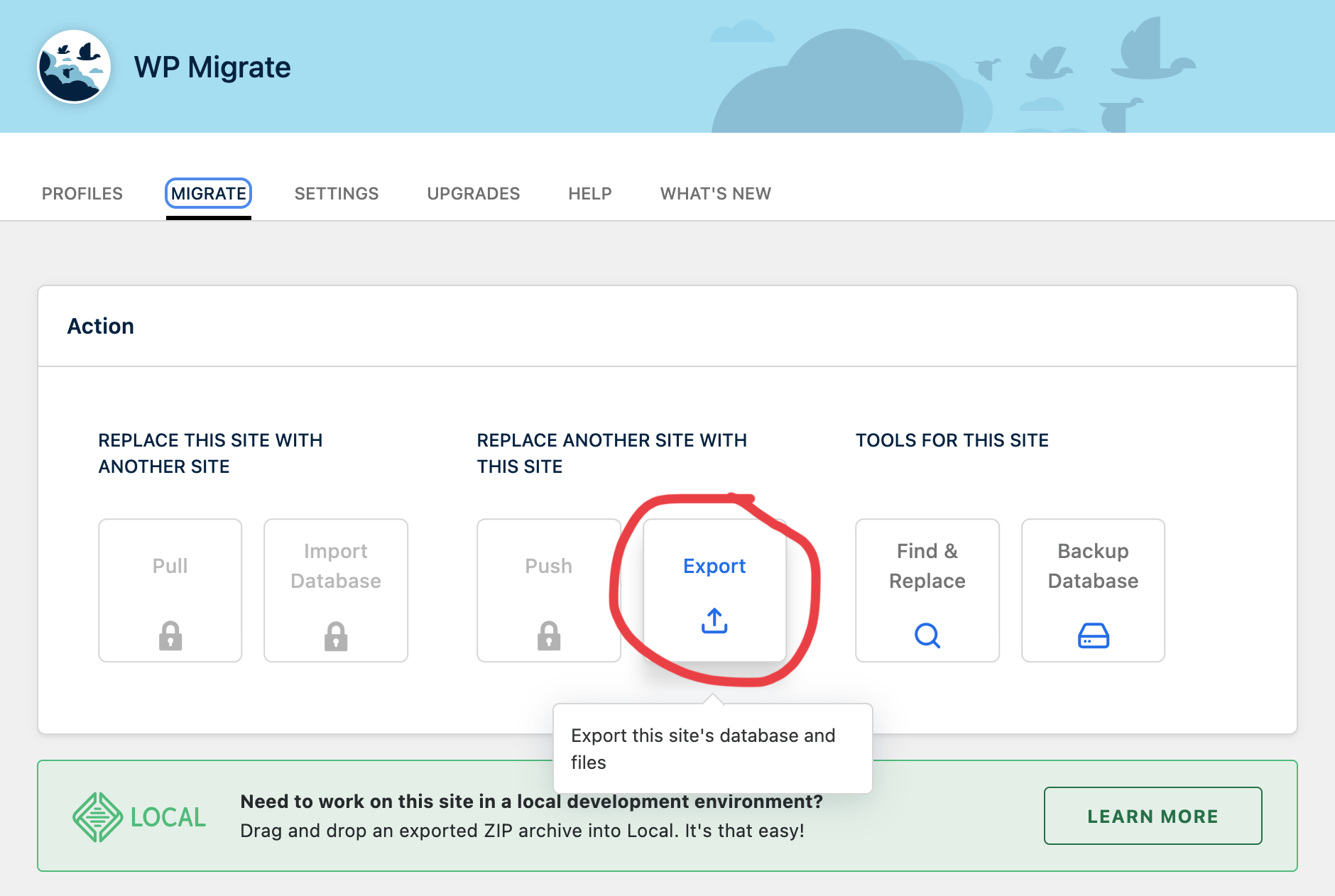Click the Export tooltip popup text
This screenshot has width=1335, height=896.
point(703,748)
